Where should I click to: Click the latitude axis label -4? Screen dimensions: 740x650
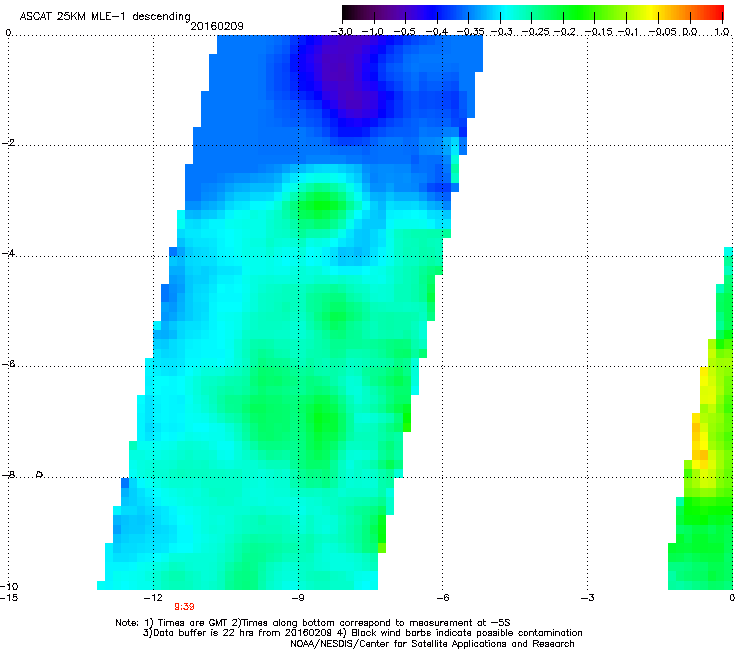(8, 253)
